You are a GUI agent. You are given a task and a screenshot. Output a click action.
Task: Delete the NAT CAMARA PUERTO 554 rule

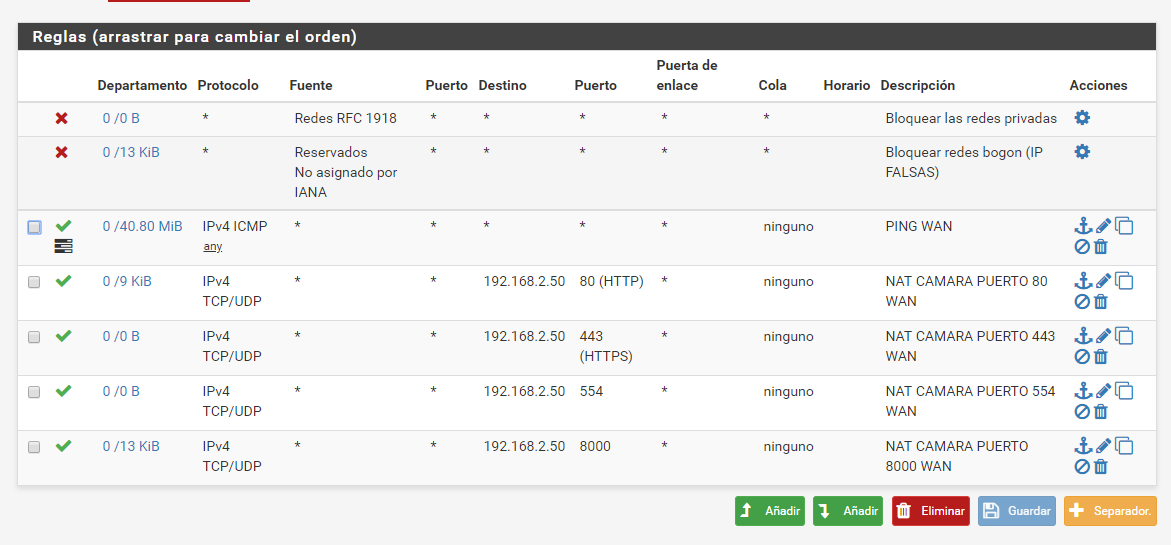tap(1101, 411)
